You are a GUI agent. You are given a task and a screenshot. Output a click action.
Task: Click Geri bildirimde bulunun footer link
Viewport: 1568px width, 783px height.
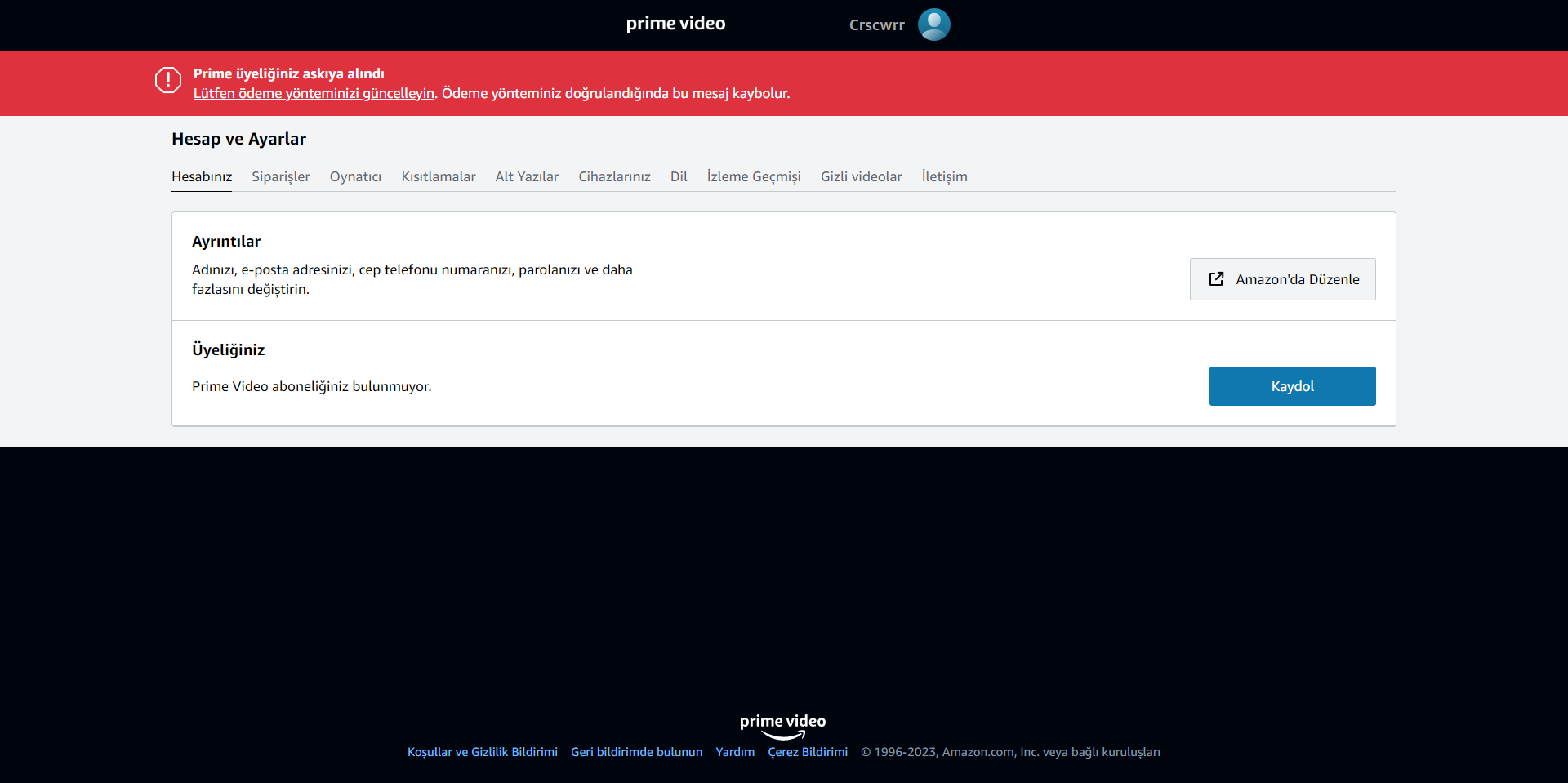coord(636,752)
